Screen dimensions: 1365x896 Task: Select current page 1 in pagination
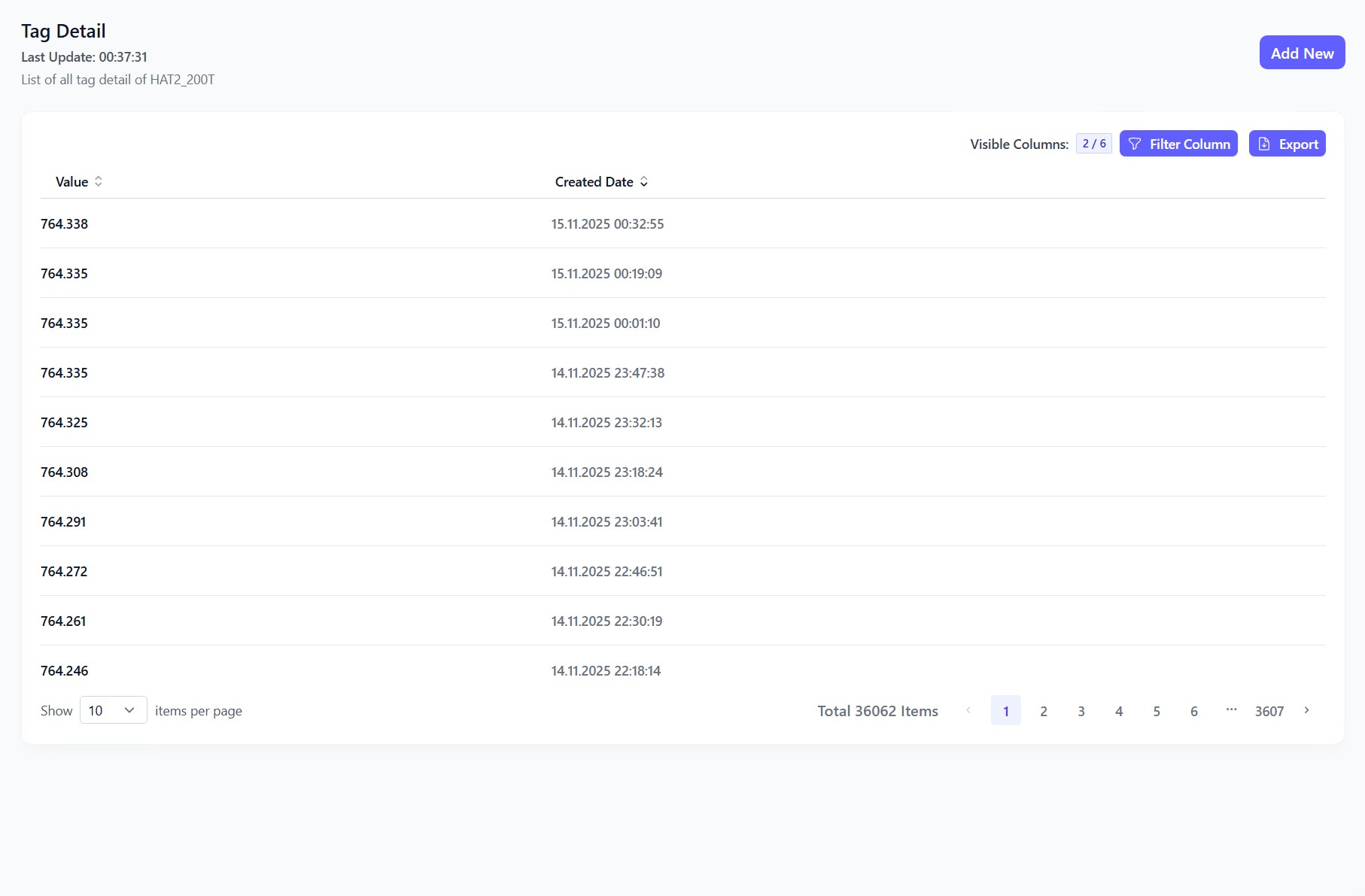tap(1006, 711)
